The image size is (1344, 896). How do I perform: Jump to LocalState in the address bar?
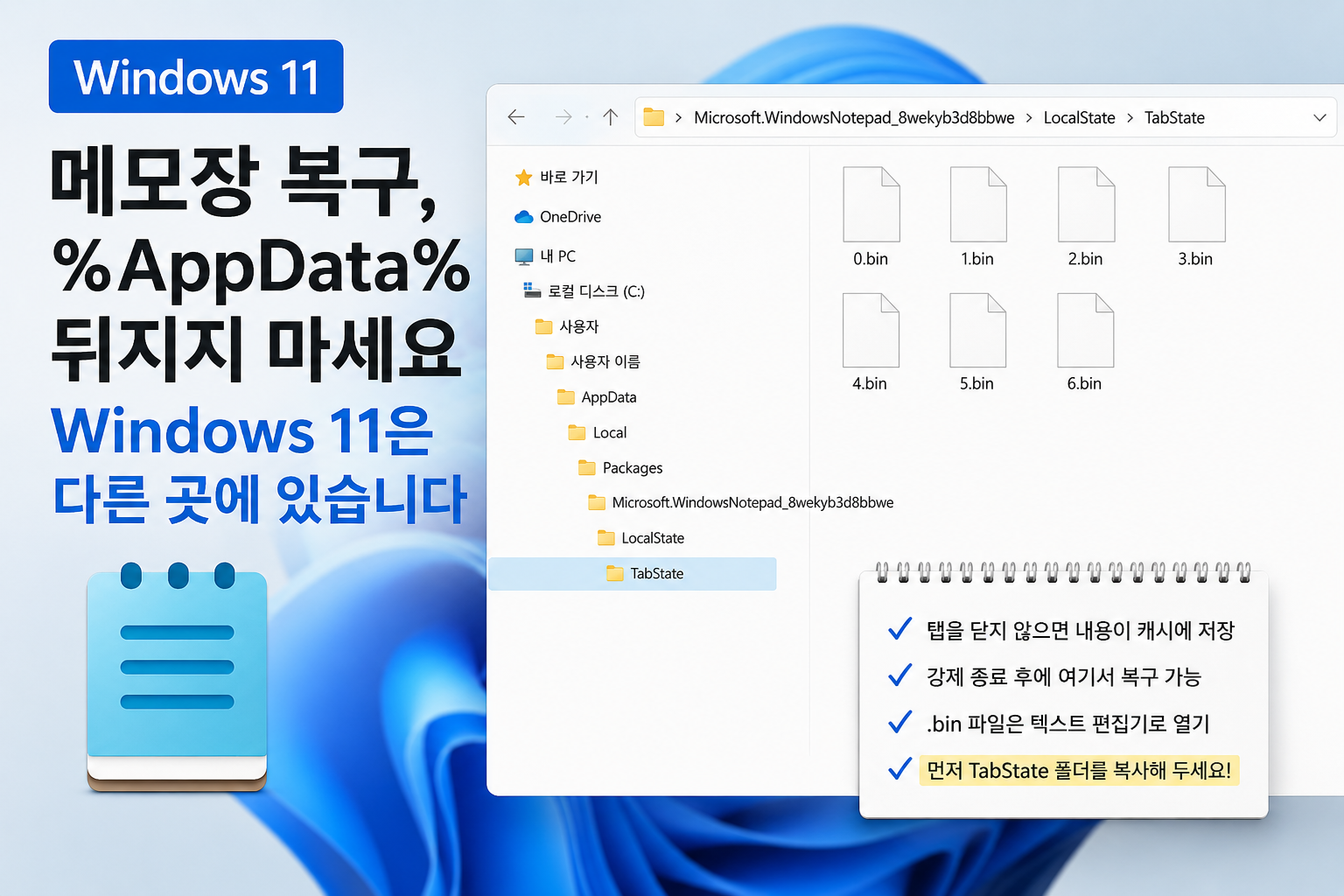[1079, 118]
